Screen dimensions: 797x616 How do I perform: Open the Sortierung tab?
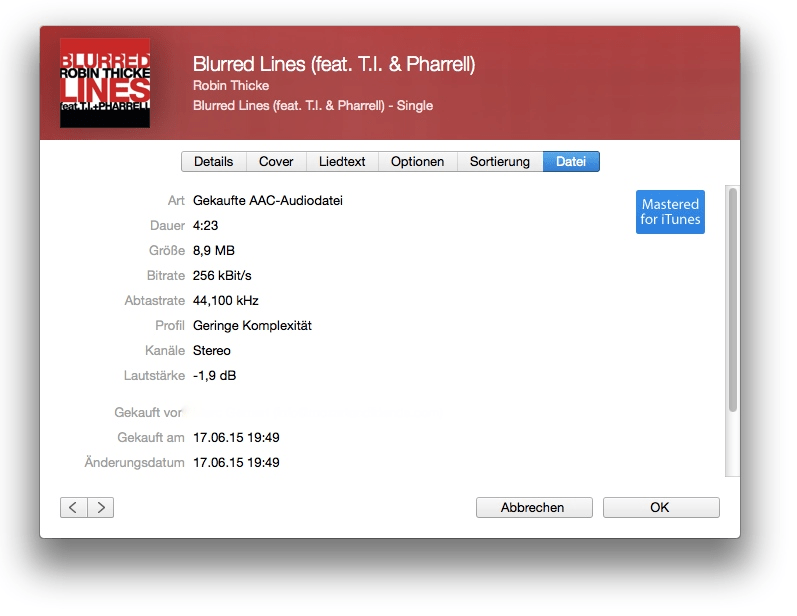coord(500,162)
